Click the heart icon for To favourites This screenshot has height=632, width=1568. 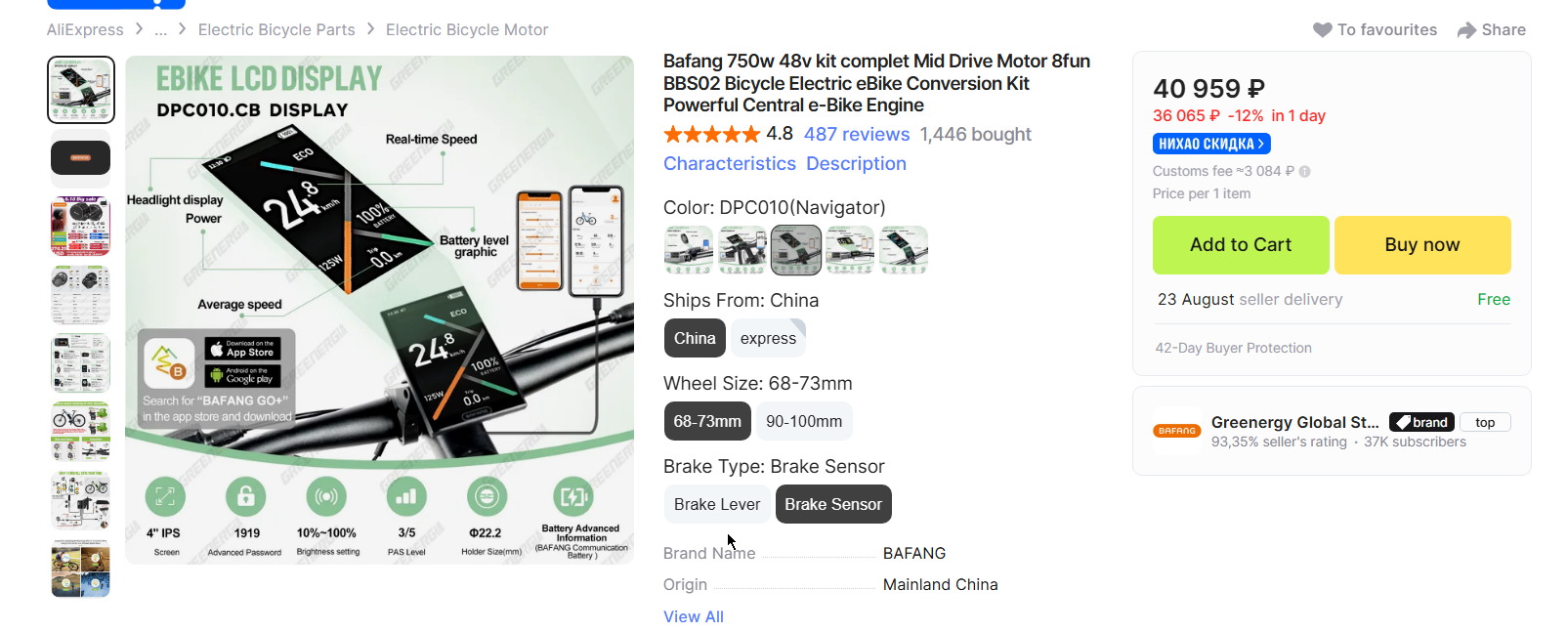1322,30
